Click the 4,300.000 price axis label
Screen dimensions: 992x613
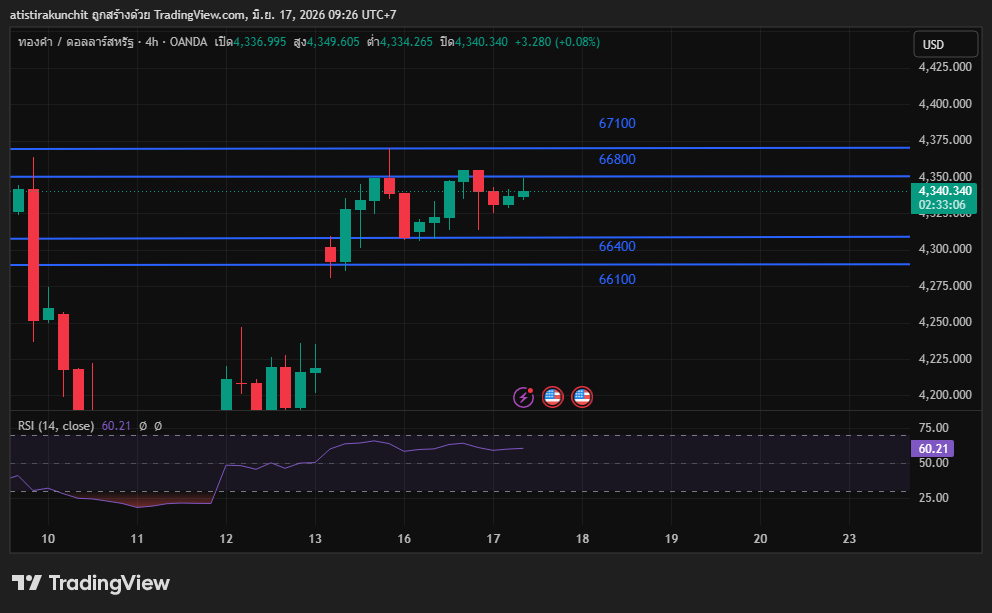click(x=945, y=249)
